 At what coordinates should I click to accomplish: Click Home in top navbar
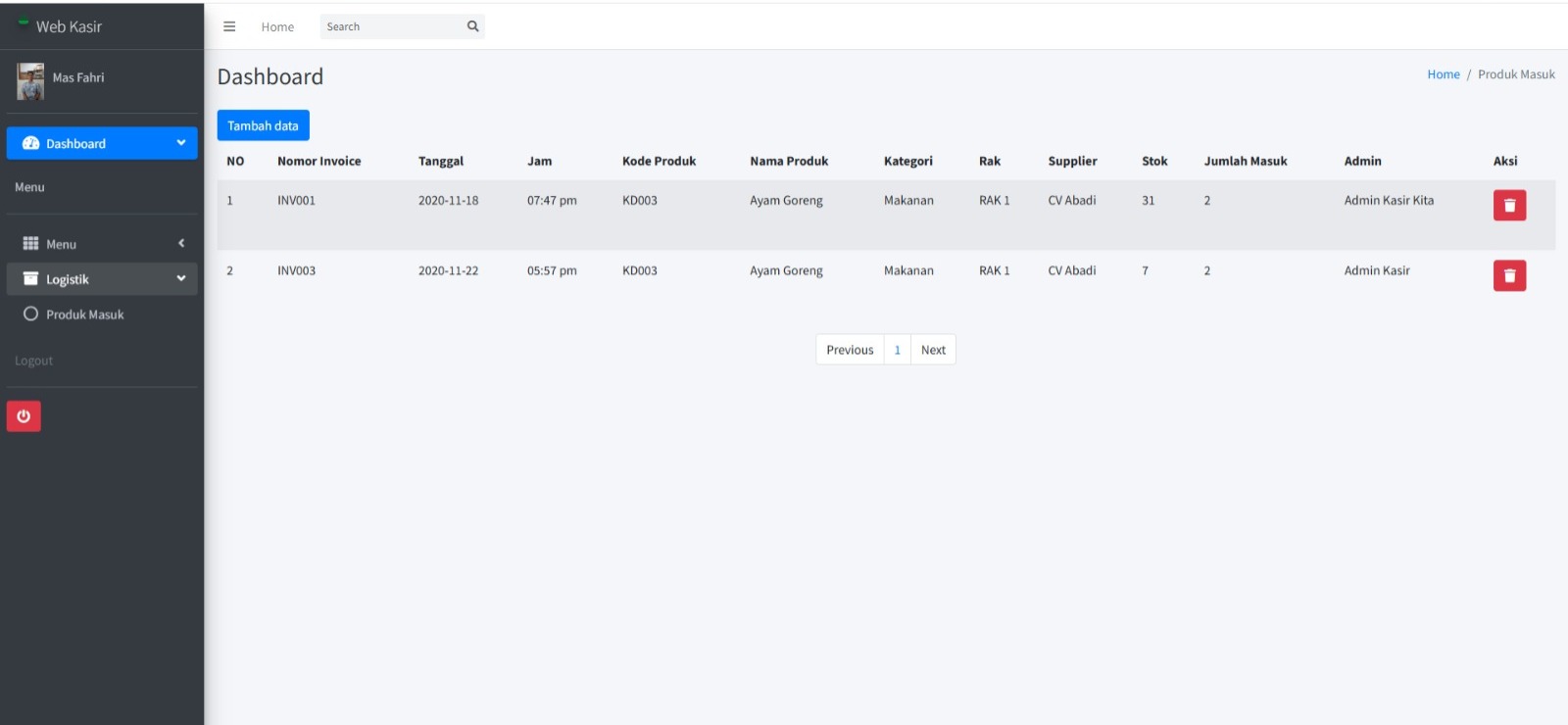pos(277,26)
